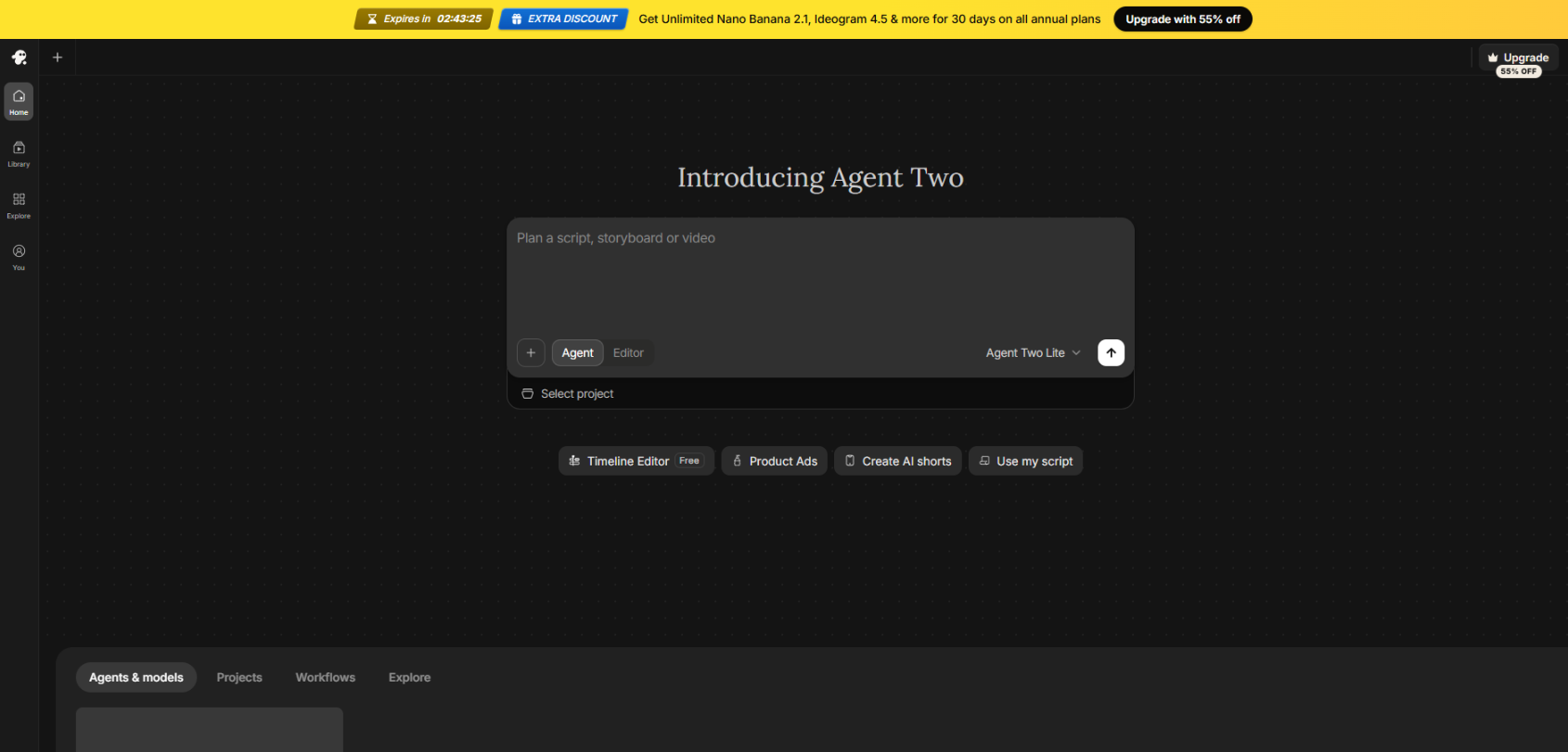This screenshot has height=752, width=1568.
Task: Select the Agents & models tab
Action: (x=136, y=678)
